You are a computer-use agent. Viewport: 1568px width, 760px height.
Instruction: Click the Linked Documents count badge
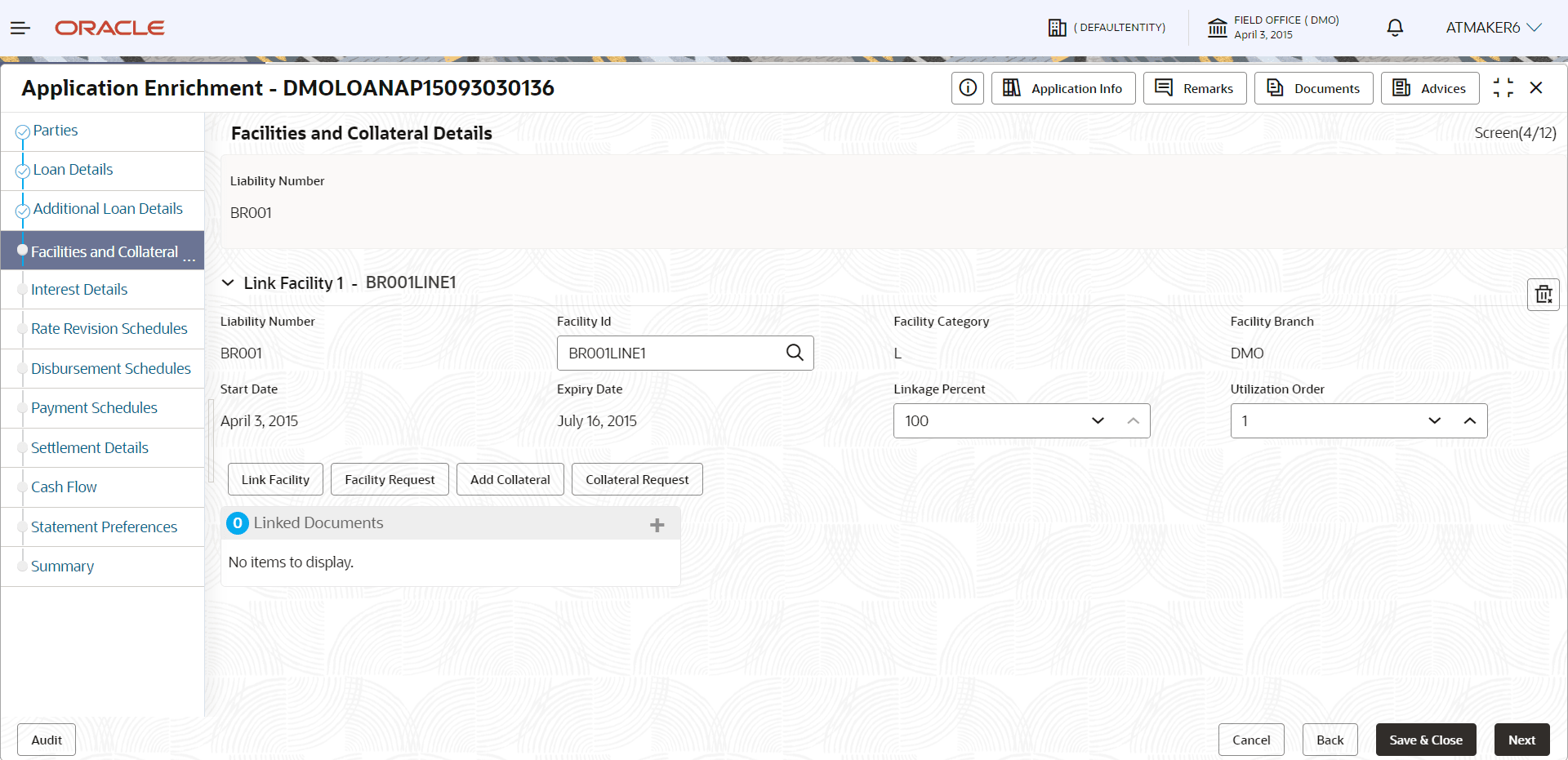[x=238, y=523]
